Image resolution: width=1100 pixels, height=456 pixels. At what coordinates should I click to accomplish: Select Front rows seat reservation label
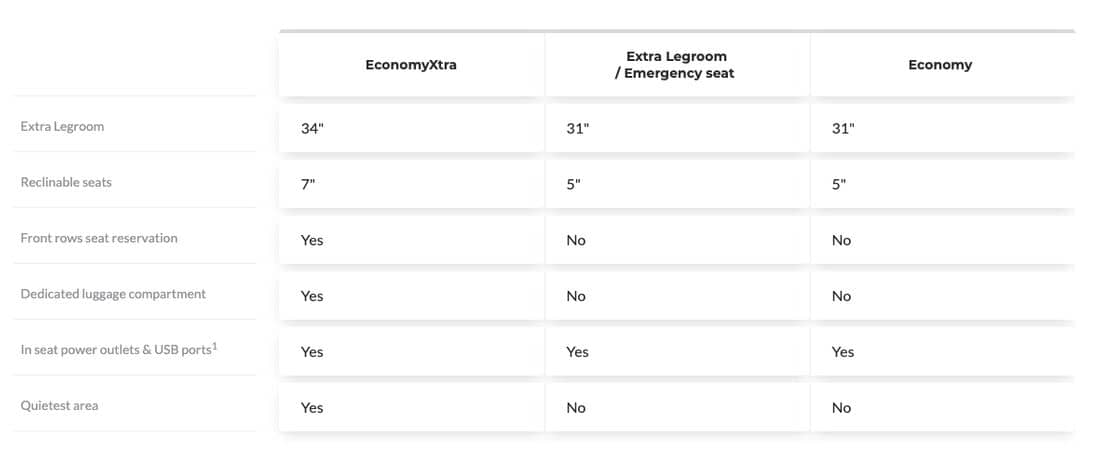[99, 238]
